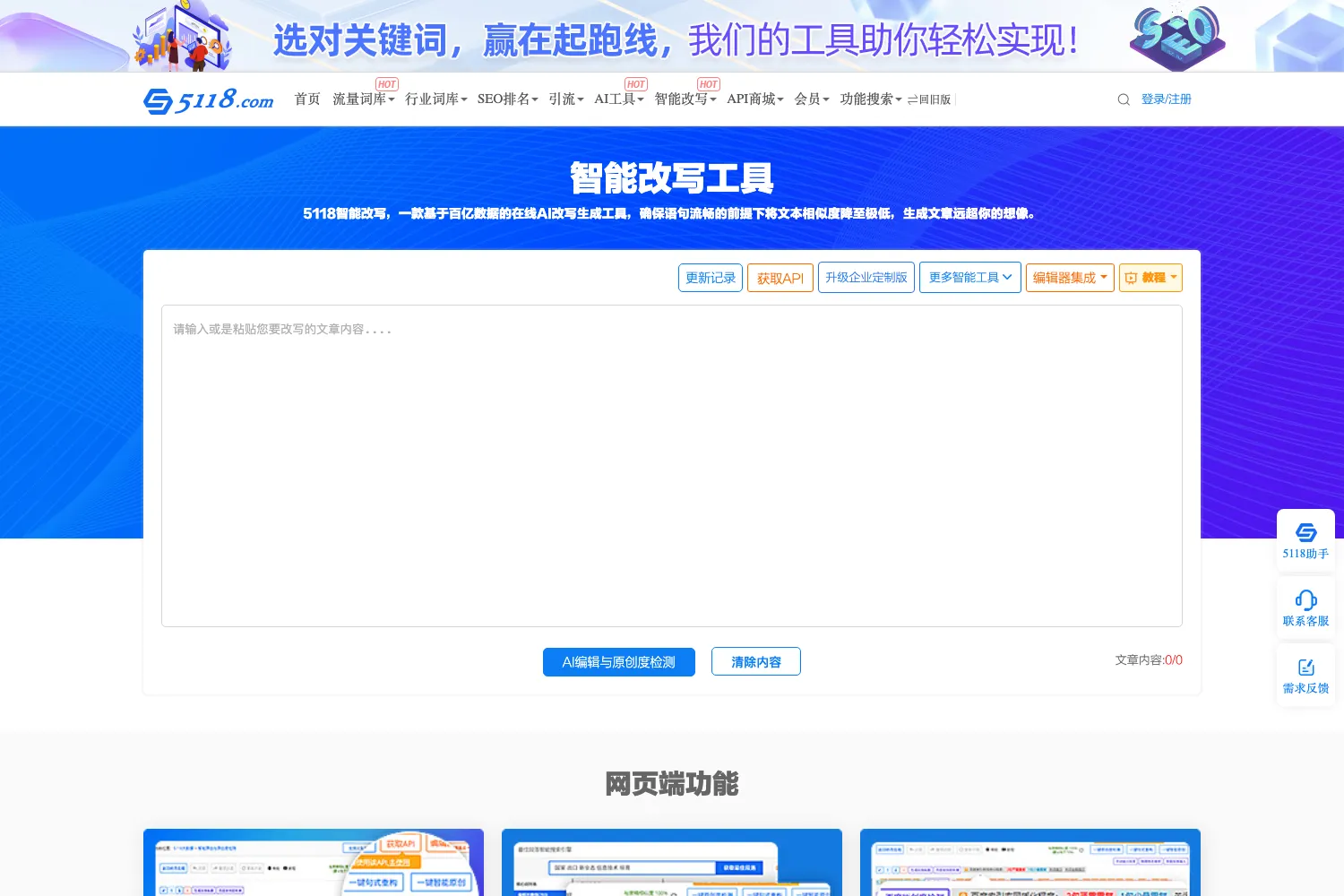The image size is (1344, 896).
Task: Expand the 流量词库 menu
Action: pos(364,99)
